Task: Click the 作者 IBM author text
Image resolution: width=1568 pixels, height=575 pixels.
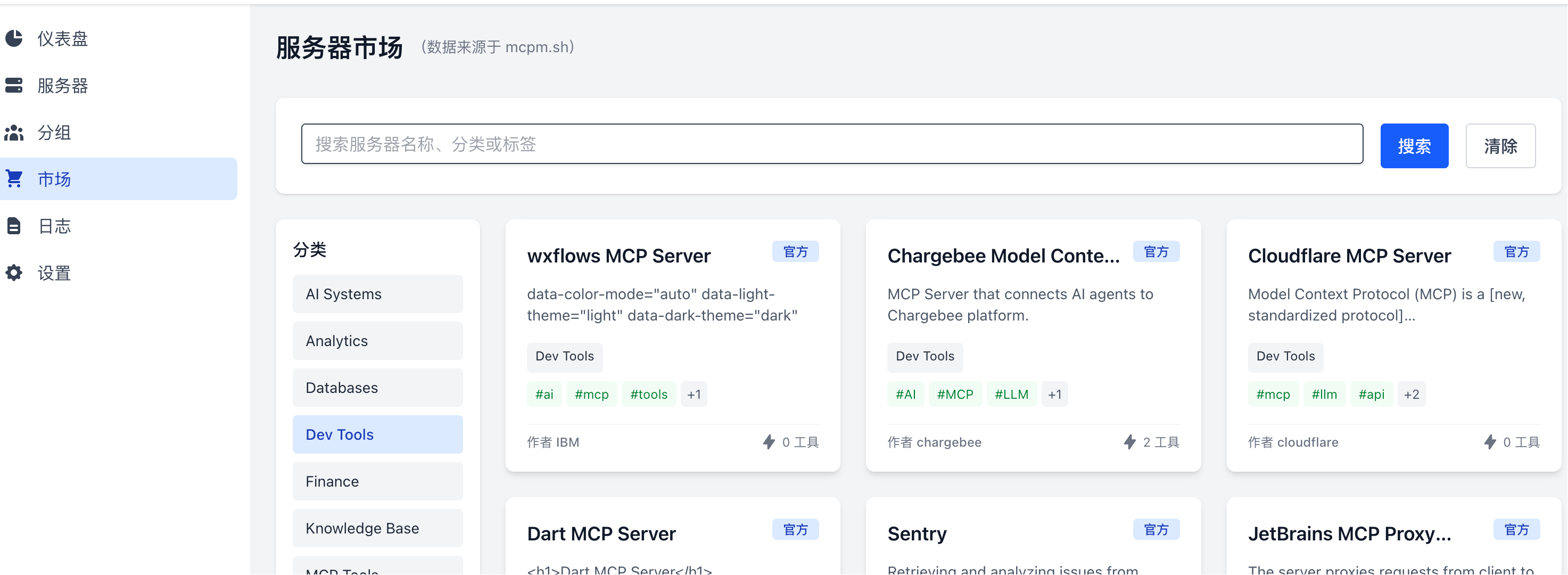Action: pyautogui.click(x=554, y=442)
